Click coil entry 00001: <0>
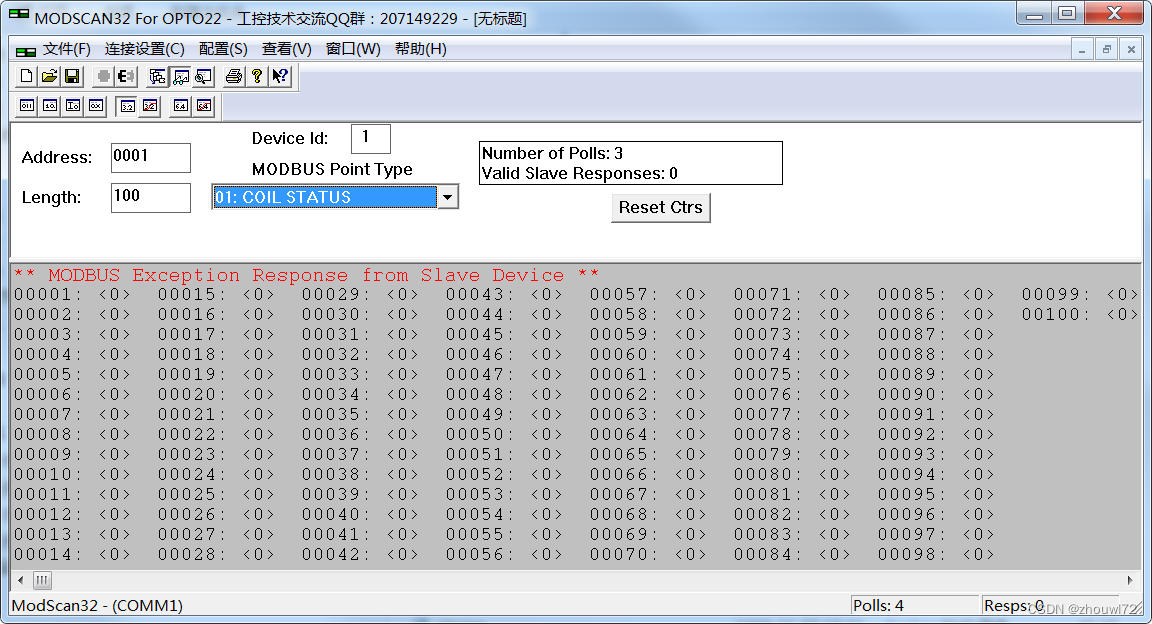The image size is (1152, 624). pyautogui.click(x=72, y=295)
